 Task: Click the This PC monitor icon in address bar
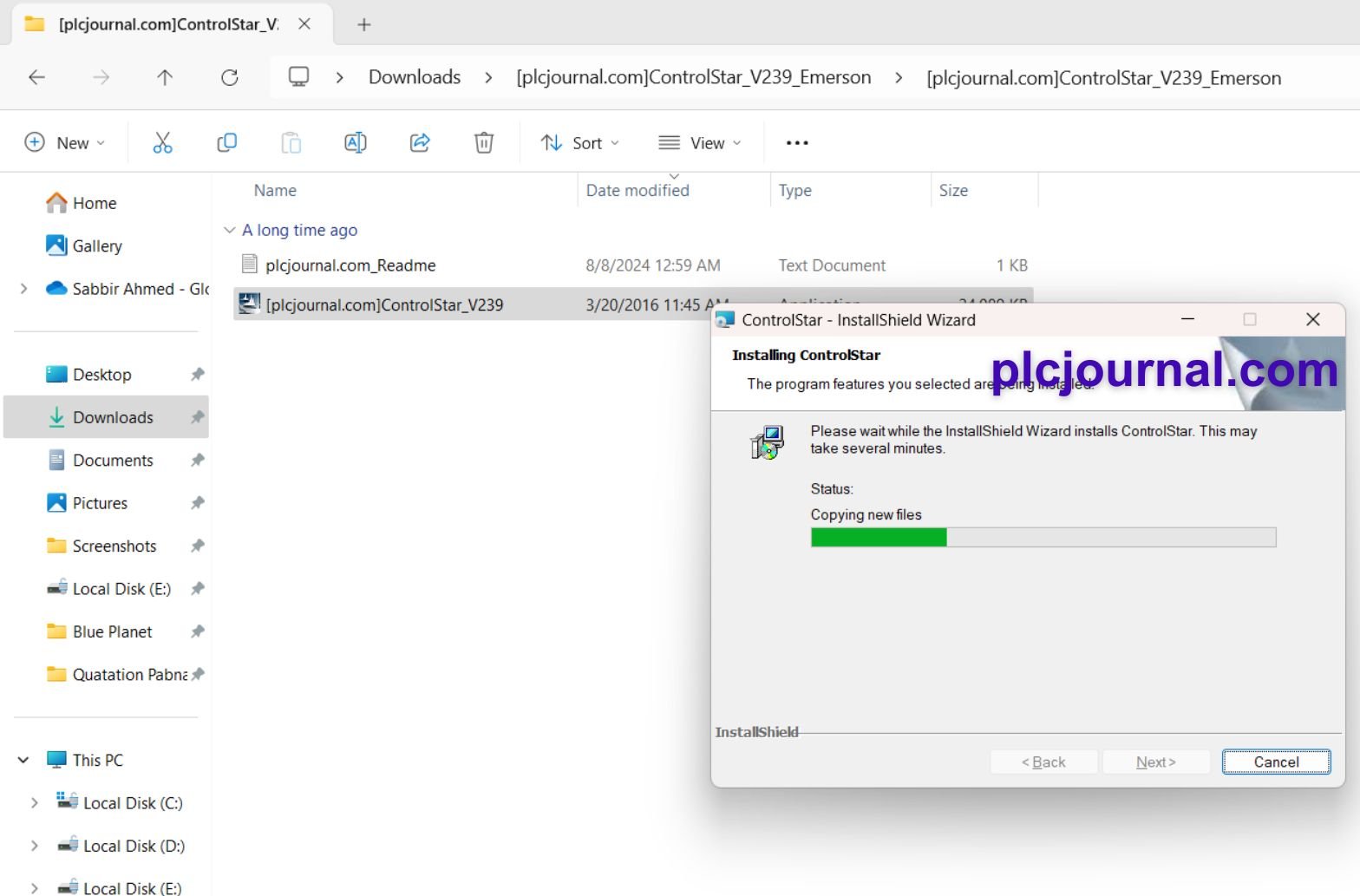(298, 77)
